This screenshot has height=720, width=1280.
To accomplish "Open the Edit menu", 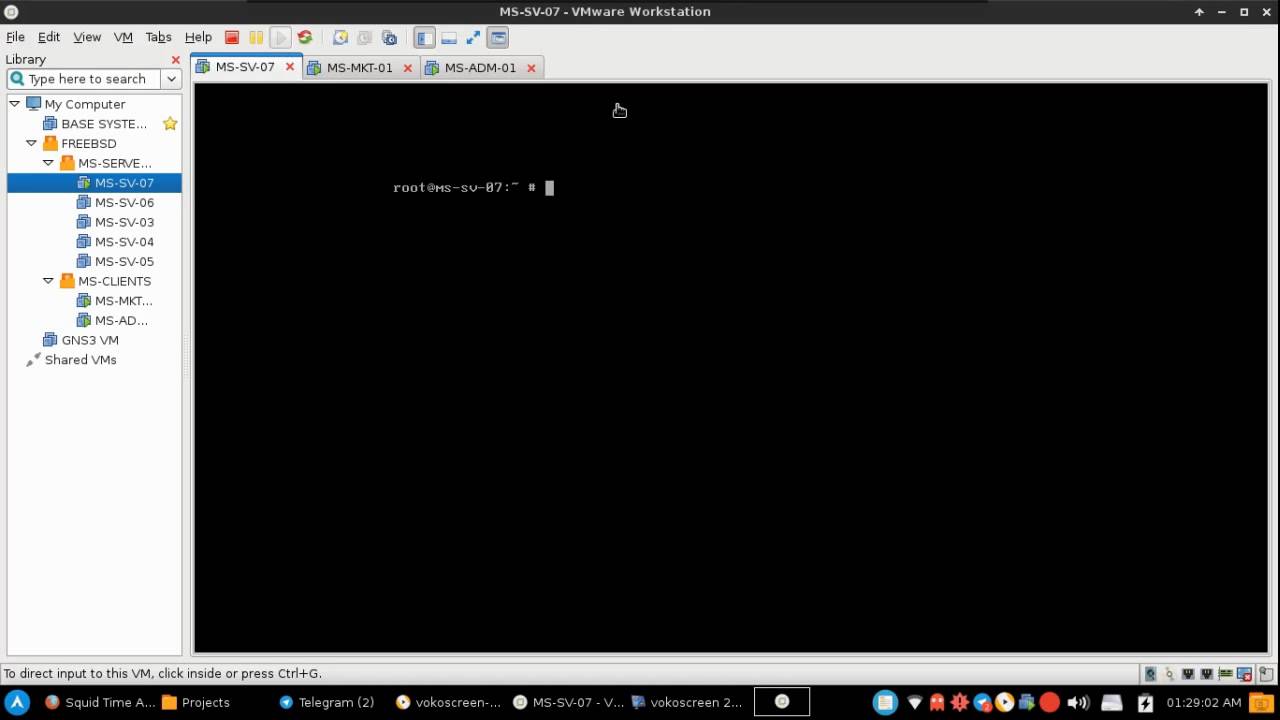I will click(x=49, y=37).
